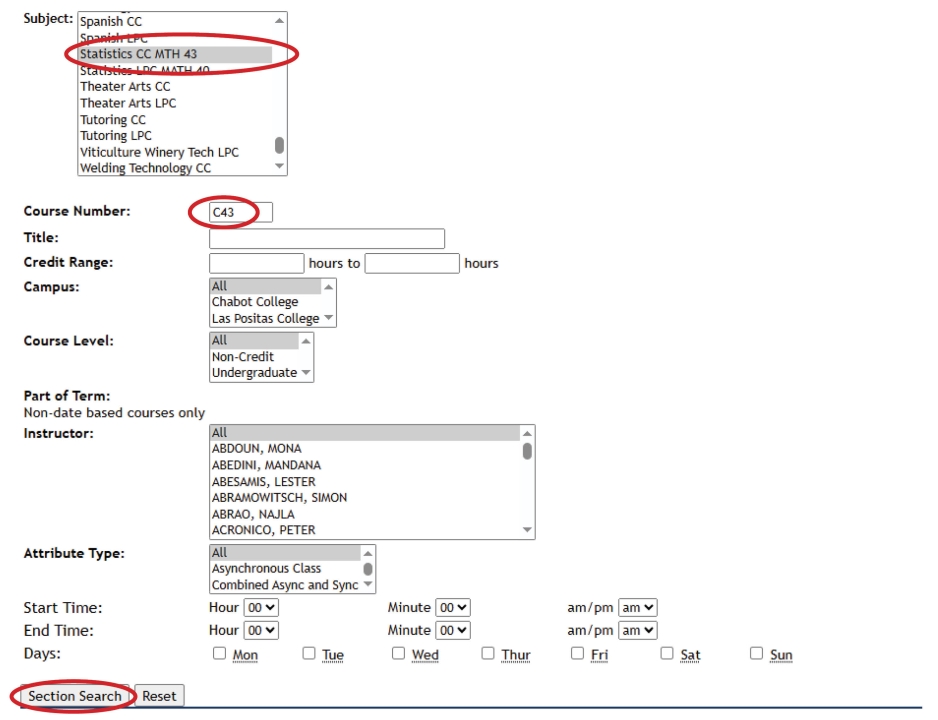Select Tutoring LPC subject
The image size is (938, 720).
[x=176, y=136]
